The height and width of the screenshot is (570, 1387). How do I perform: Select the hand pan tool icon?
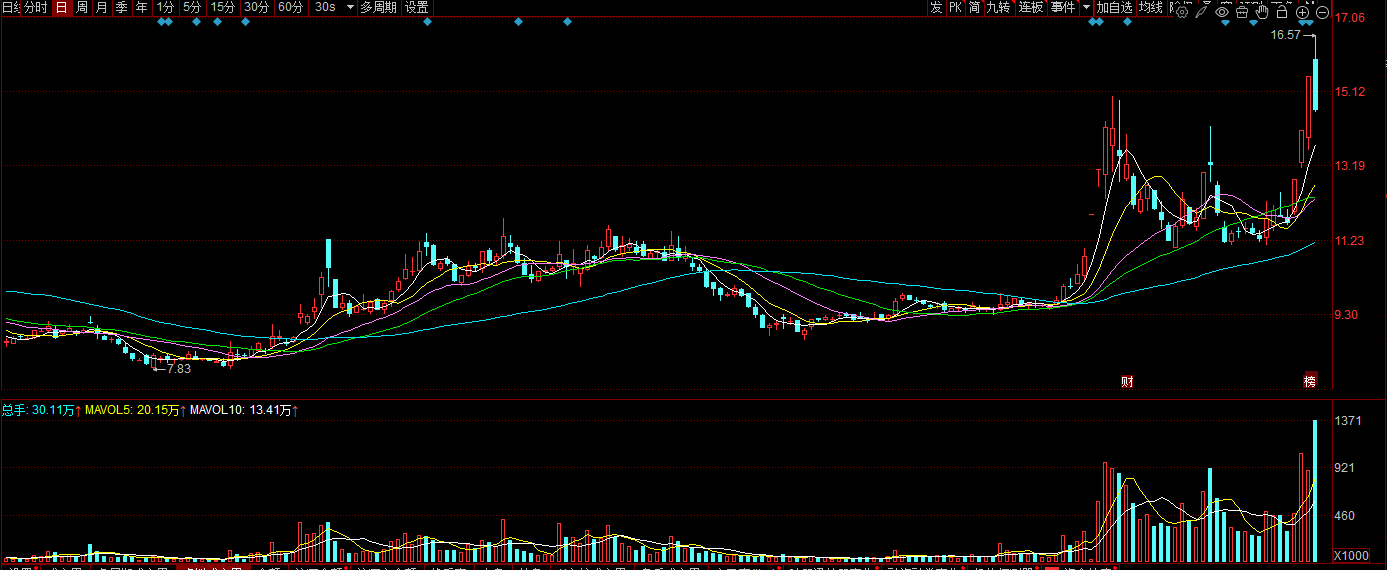pyautogui.click(x=1262, y=11)
